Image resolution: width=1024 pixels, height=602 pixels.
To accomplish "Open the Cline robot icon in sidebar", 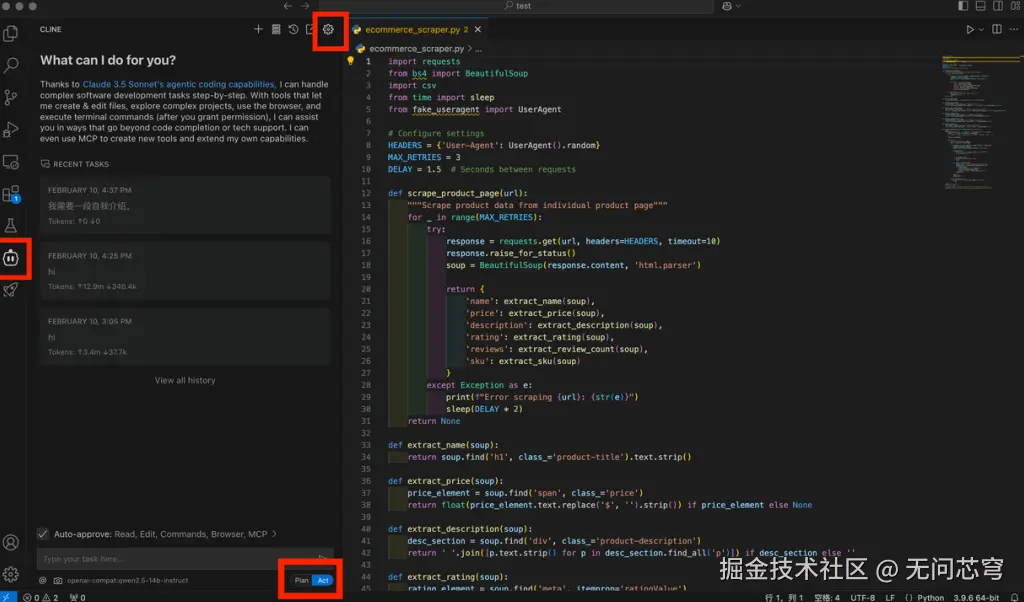I will pos(10,258).
